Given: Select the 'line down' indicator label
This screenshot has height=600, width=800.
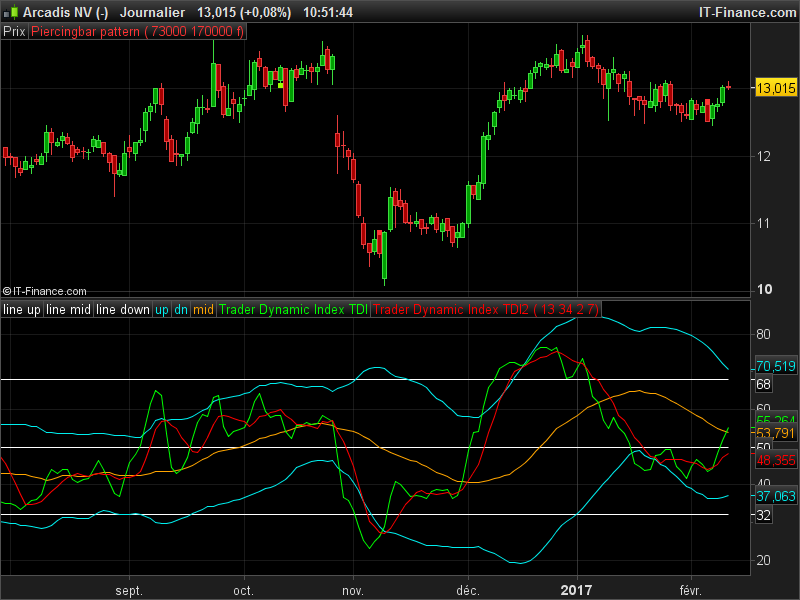Looking at the screenshot, I should coord(122,310).
